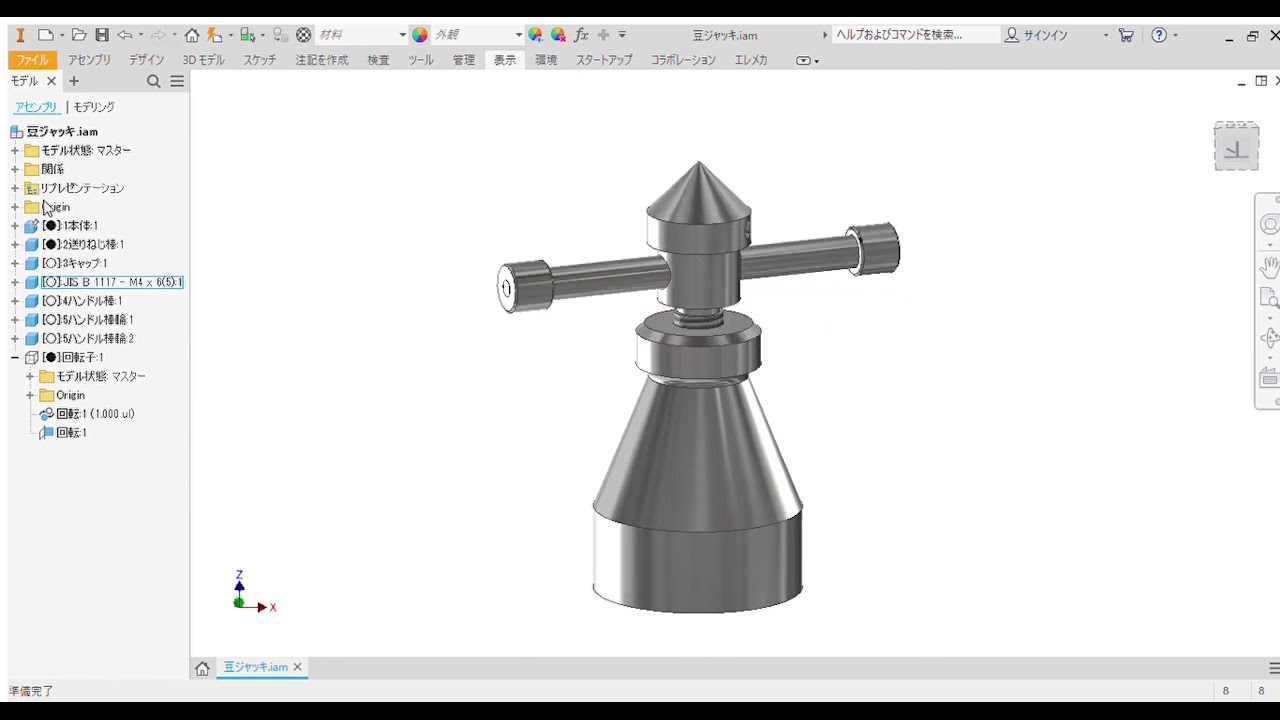Open the fx parameters dialog
Image resolution: width=1280 pixels, height=720 pixels.
(x=581, y=35)
